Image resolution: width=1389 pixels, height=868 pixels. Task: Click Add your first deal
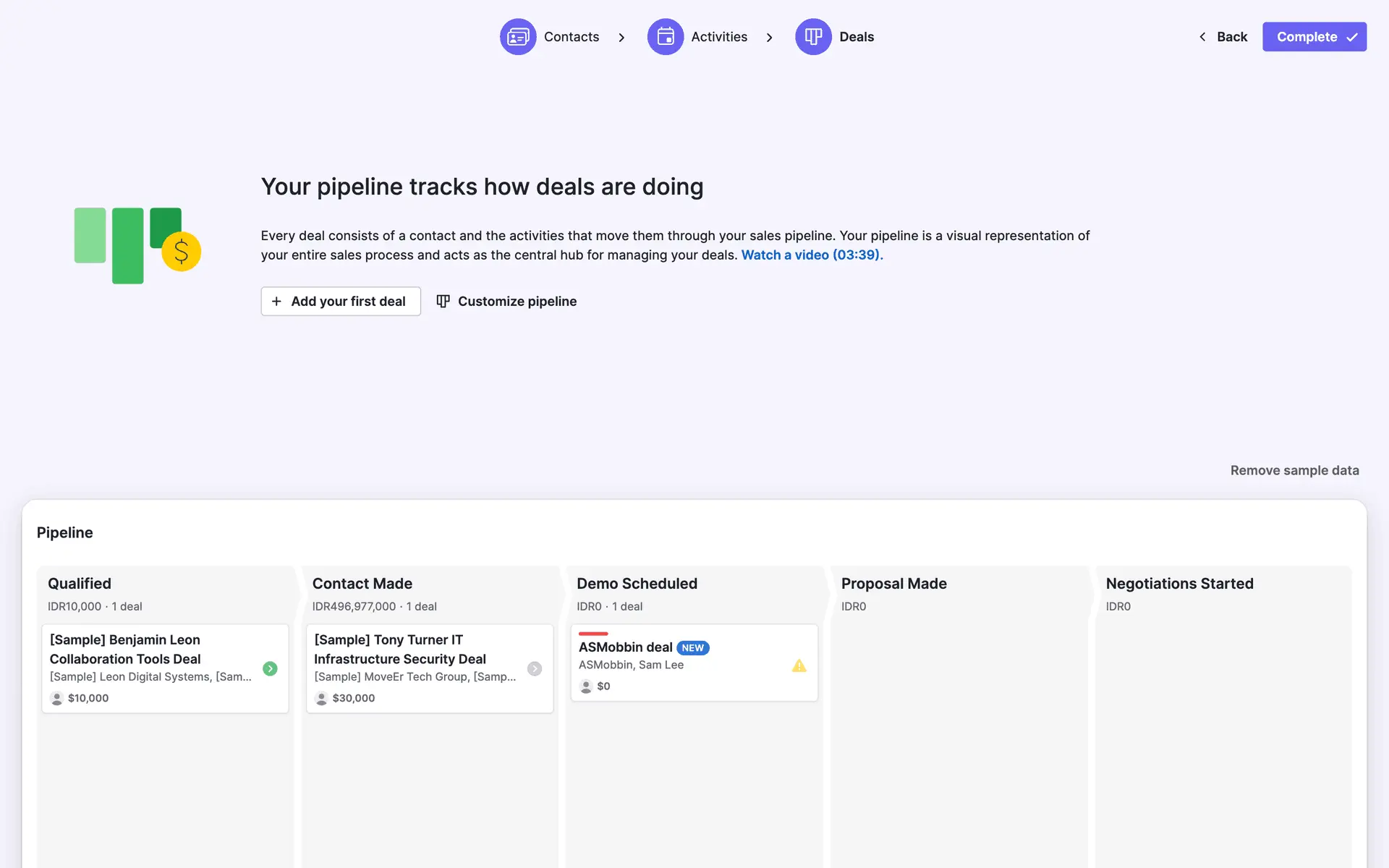pos(341,302)
